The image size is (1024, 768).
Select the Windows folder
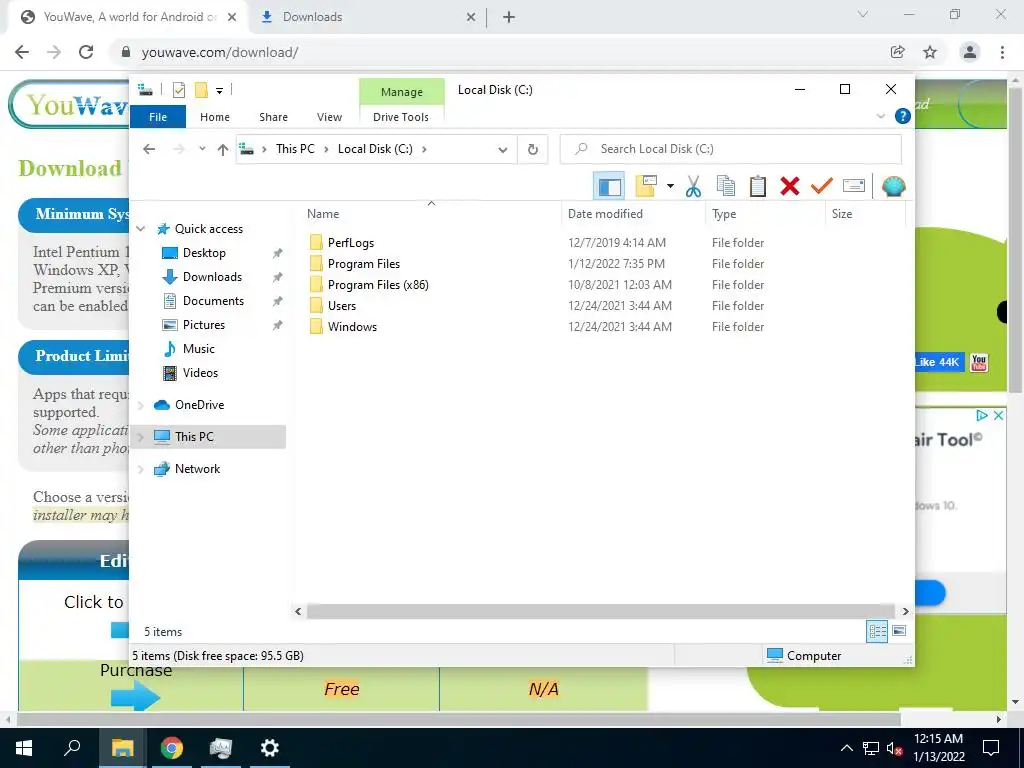pos(352,327)
